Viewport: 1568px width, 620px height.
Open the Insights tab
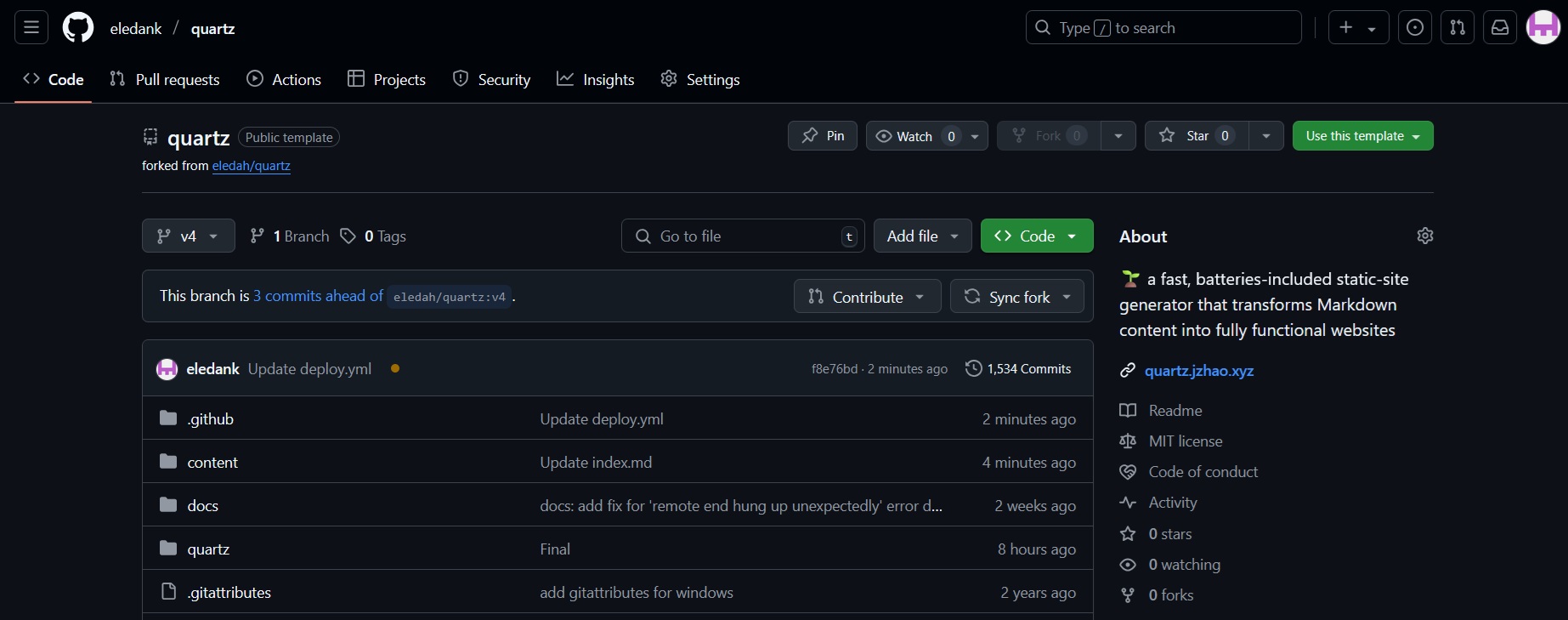click(596, 79)
